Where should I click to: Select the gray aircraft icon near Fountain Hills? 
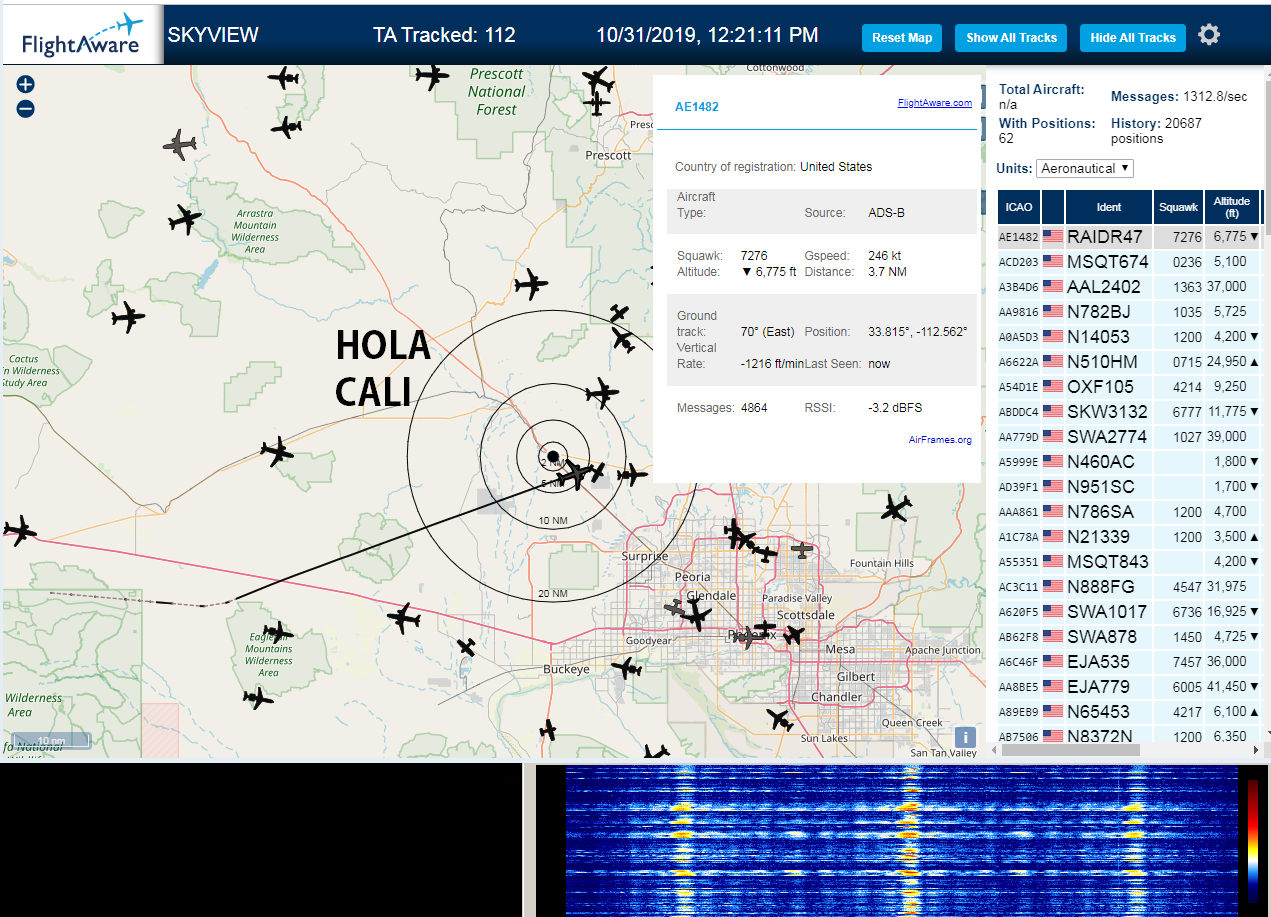(802, 549)
